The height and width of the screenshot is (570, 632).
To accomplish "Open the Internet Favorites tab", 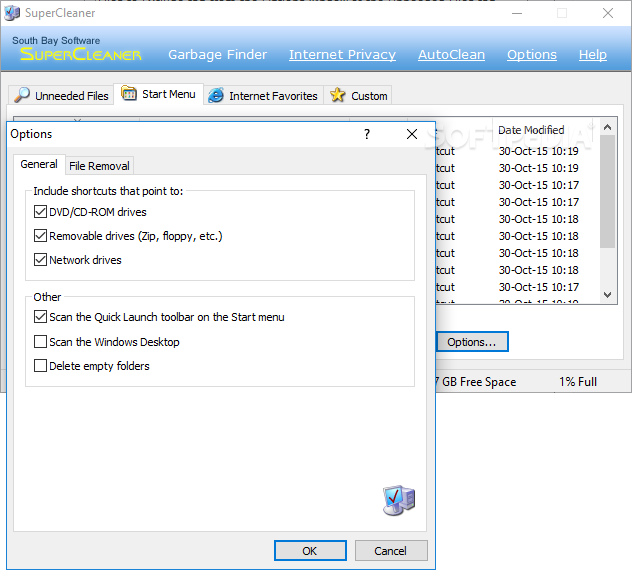I will (x=263, y=96).
